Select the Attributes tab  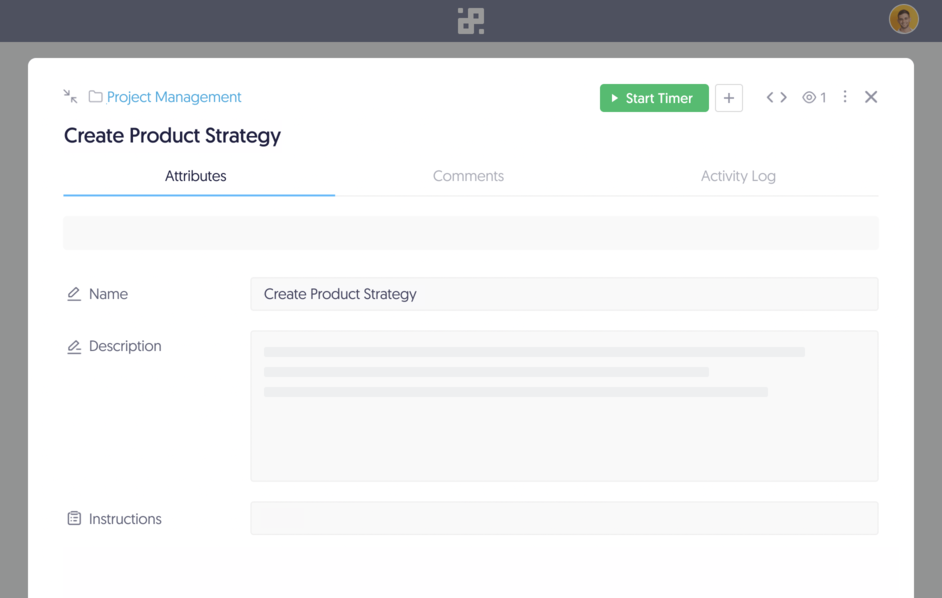coord(196,175)
